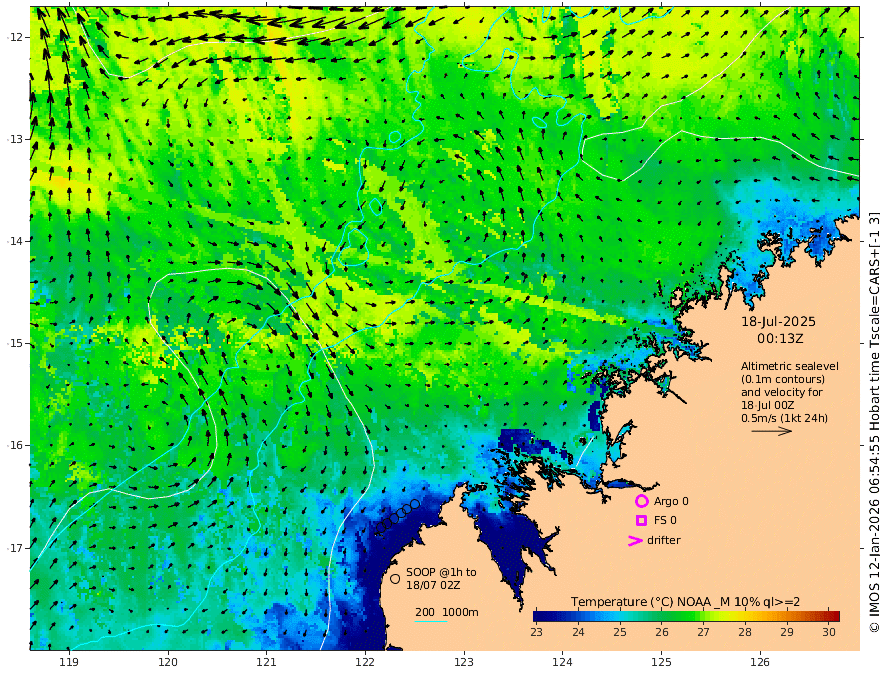Click the 'Argo 0' legend label

(x=671, y=501)
